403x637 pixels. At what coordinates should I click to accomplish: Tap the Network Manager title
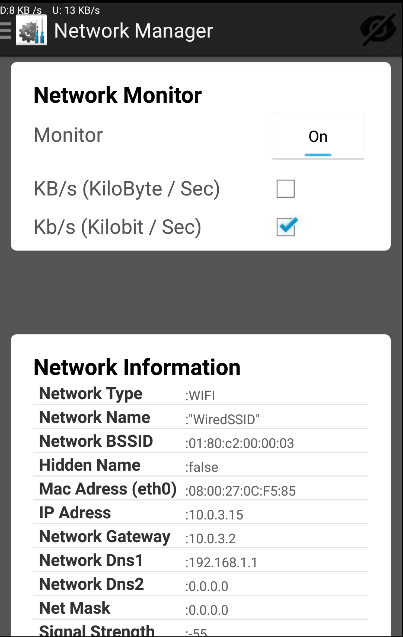click(x=133, y=31)
